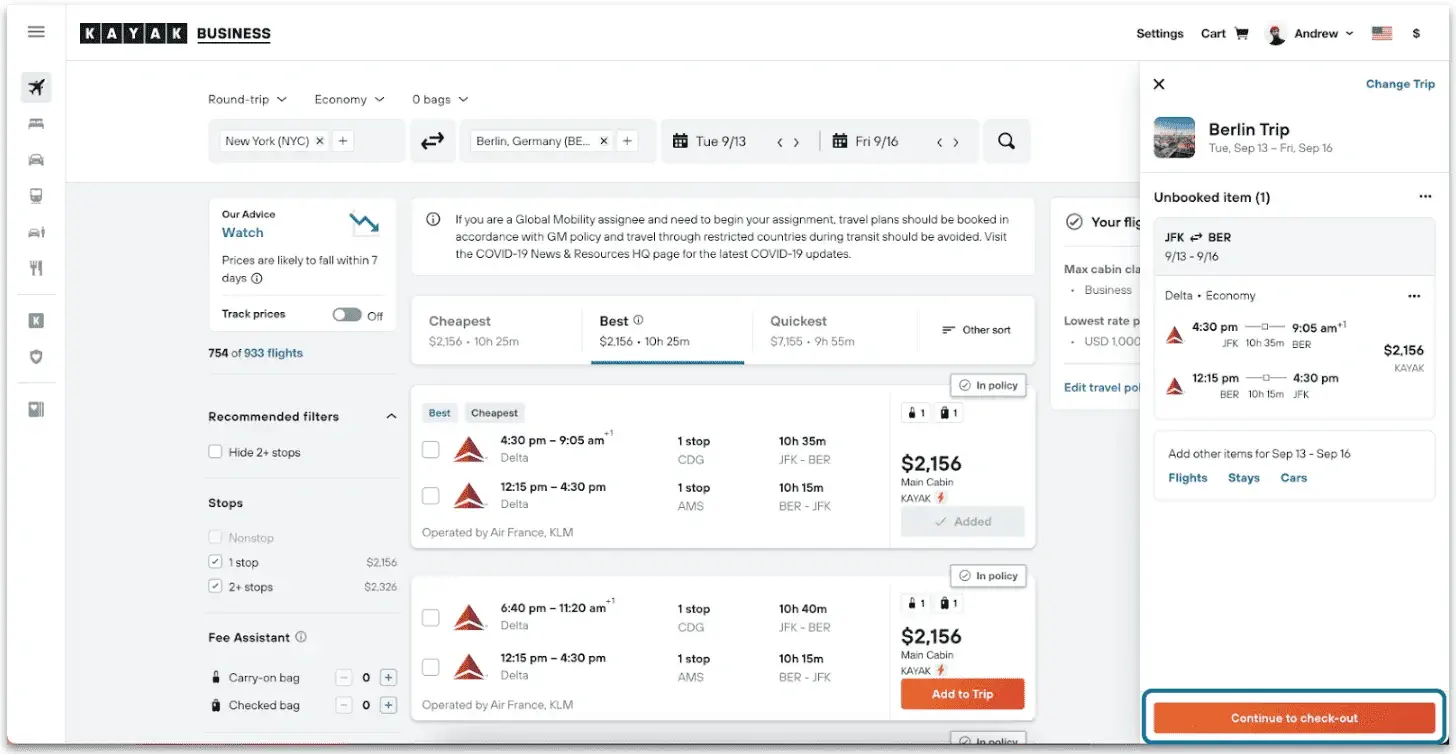The image size is (1456, 754).
Task: Click the price-trend advice arrow icon
Action: (x=364, y=223)
